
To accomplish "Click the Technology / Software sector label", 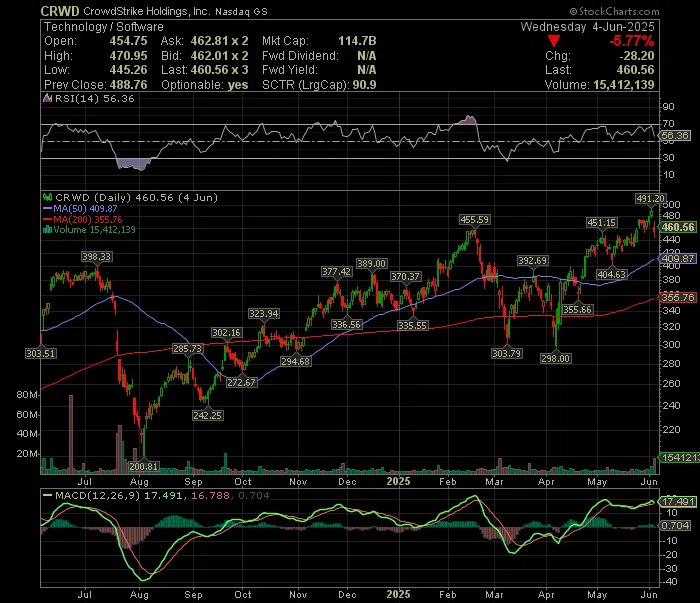I will coord(104,27).
